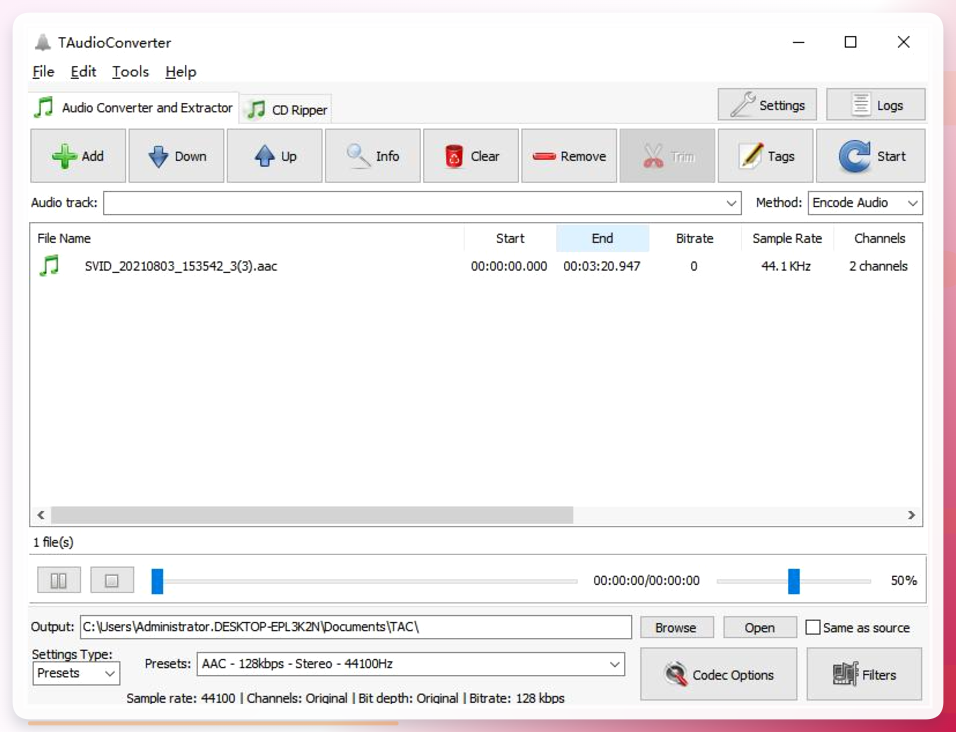The width and height of the screenshot is (956, 732).
Task: Select the Audio Converter and Extractor tab
Action: 134,108
